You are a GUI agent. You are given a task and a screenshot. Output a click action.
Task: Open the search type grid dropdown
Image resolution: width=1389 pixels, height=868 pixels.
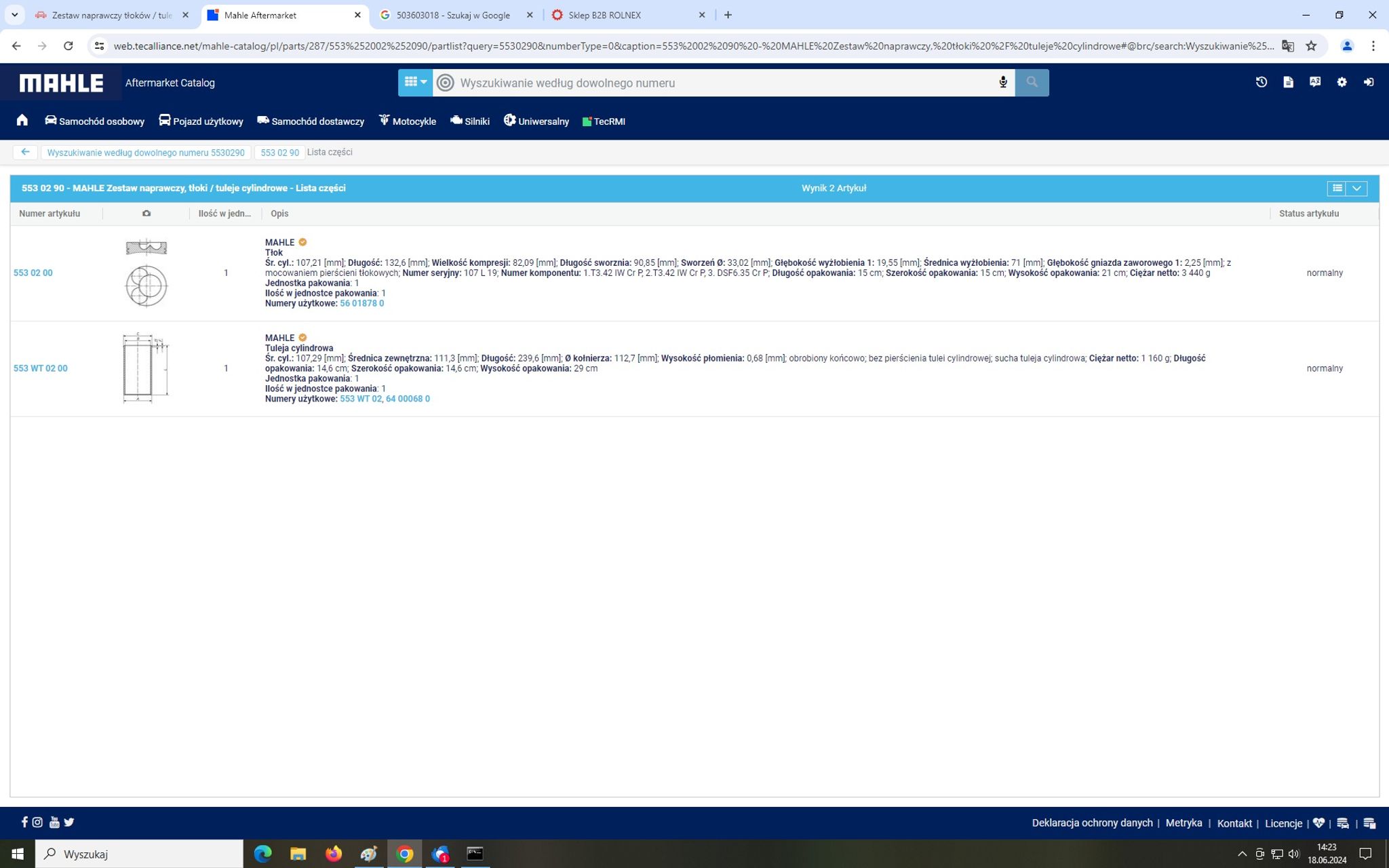click(x=415, y=82)
